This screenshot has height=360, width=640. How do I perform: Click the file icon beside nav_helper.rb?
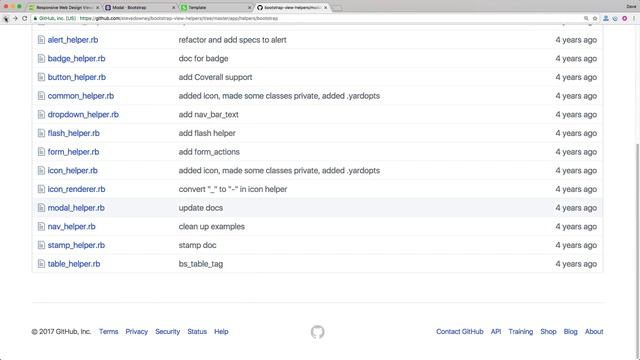tap(41, 227)
